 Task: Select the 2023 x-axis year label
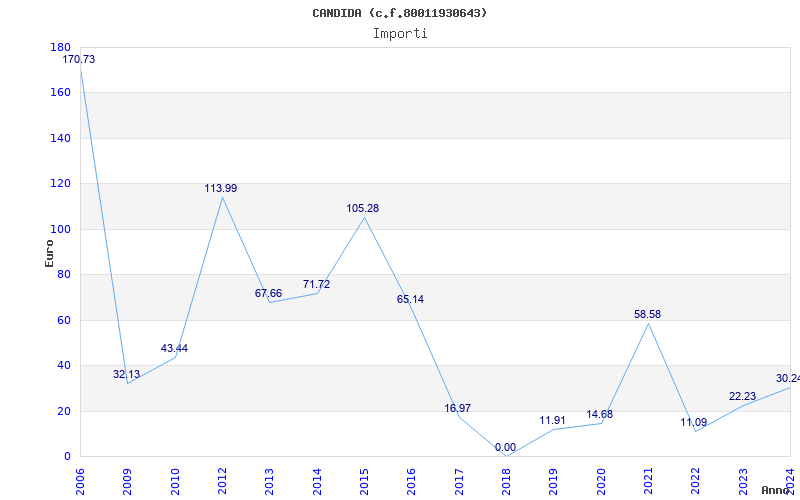[x=743, y=482]
